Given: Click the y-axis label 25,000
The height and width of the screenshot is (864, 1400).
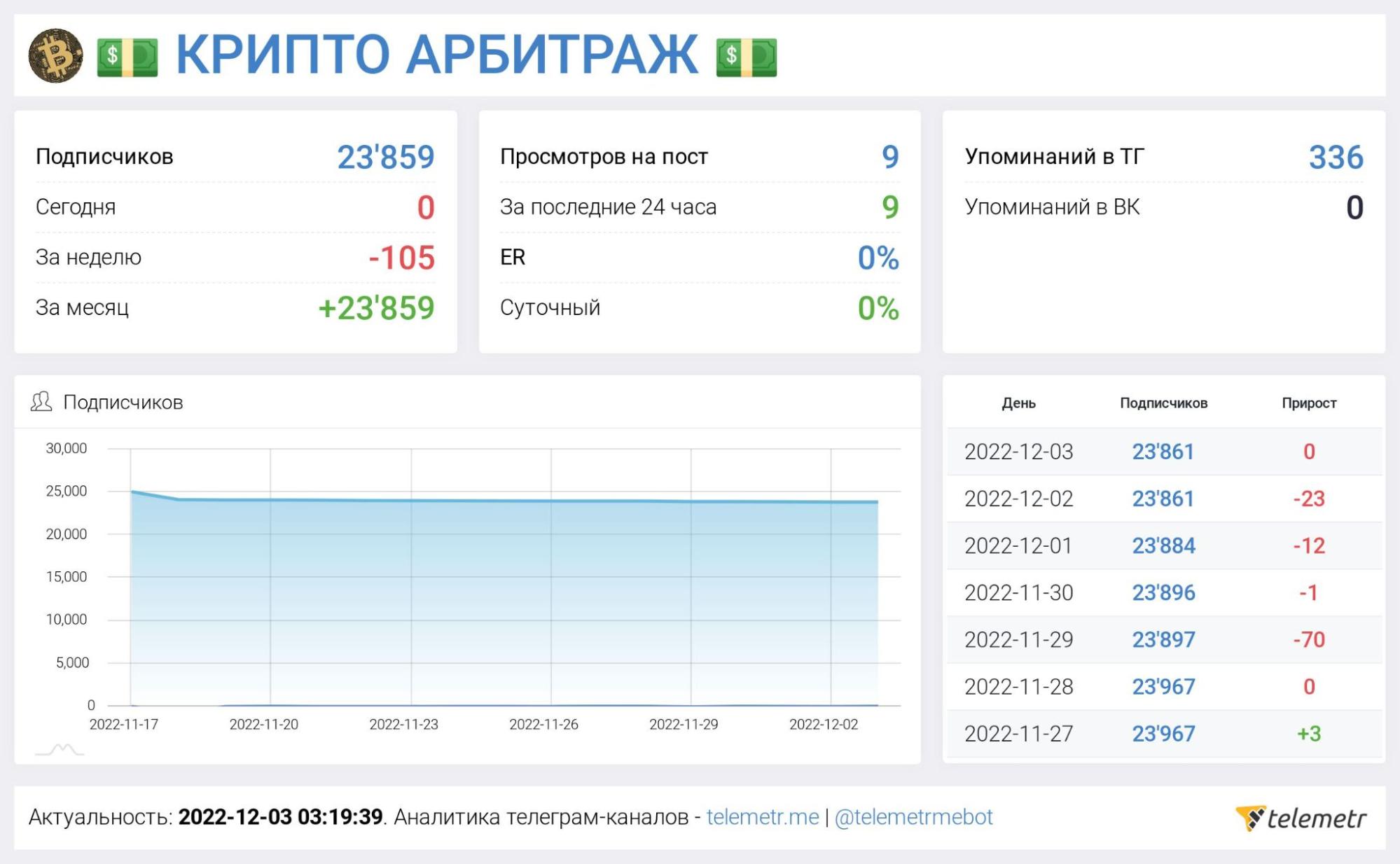Looking at the screenshot, I should point(67,491).
